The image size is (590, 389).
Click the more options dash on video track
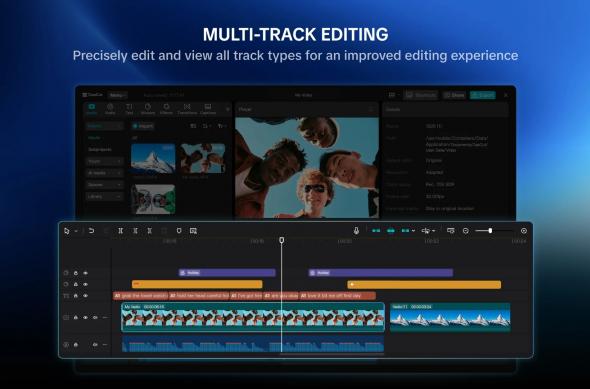pyautogui.click(x=105, y=318)
